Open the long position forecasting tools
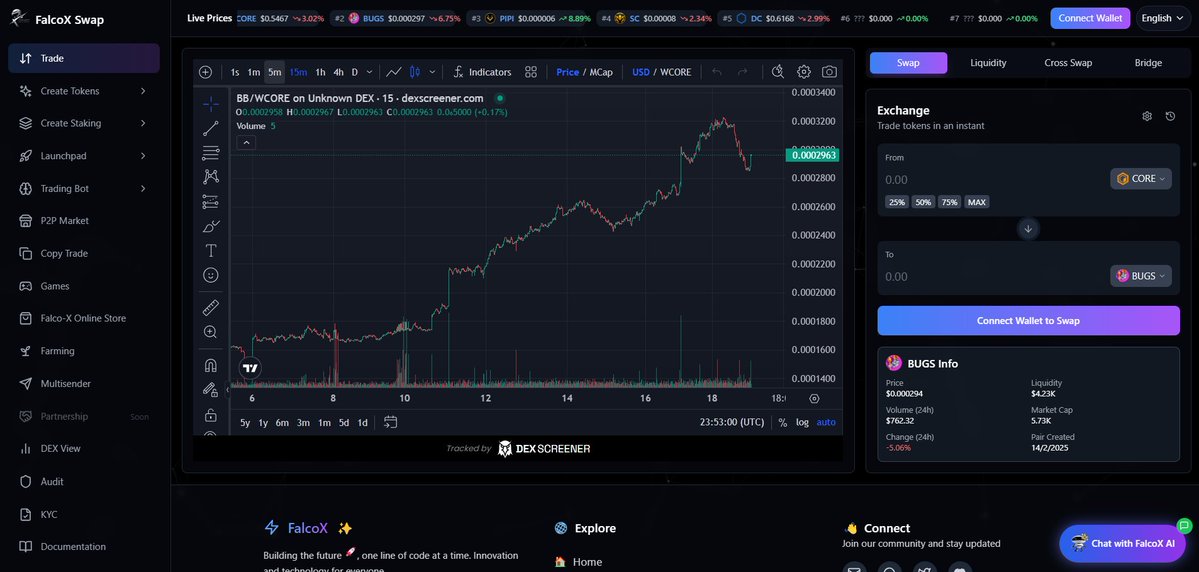The height and width of the screenshot is (572, 1199). [210, 202]
